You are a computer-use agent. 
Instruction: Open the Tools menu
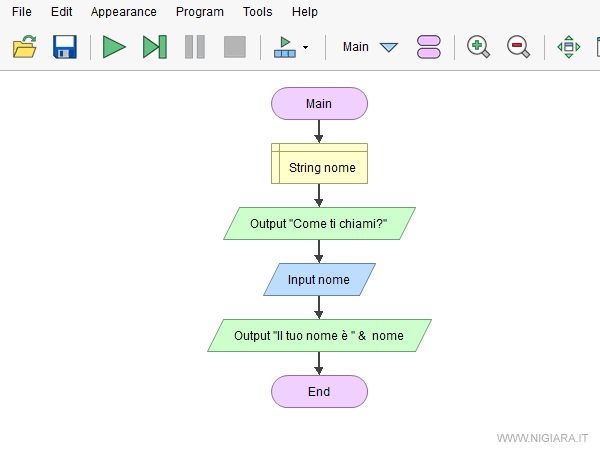(x=257, y=12)
